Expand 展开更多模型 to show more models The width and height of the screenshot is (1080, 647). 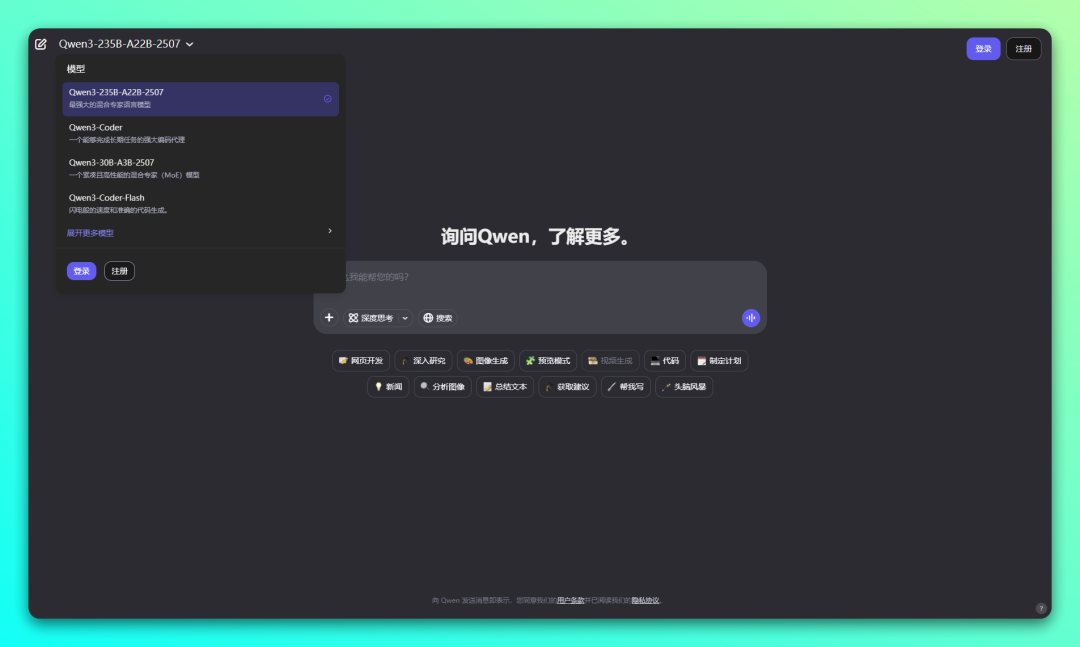tap(91, 231)
